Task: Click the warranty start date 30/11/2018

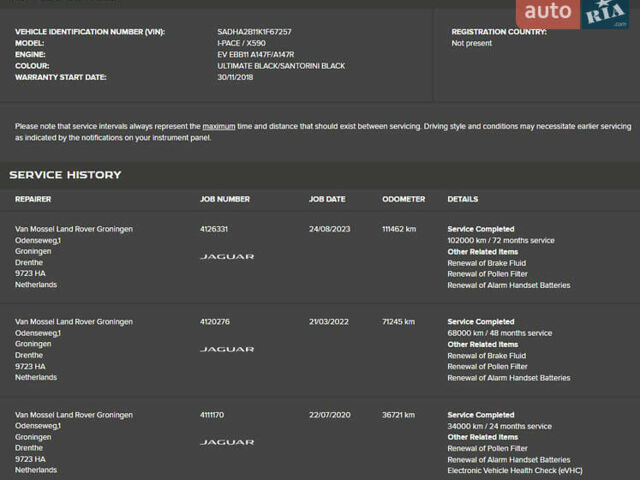Action: pyautogui.click(x=236, y=77)
